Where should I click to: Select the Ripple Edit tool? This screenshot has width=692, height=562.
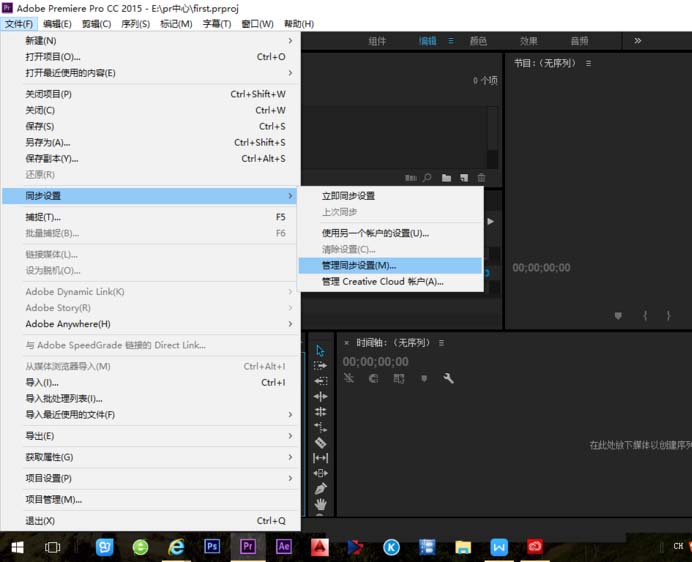point(320,396)
